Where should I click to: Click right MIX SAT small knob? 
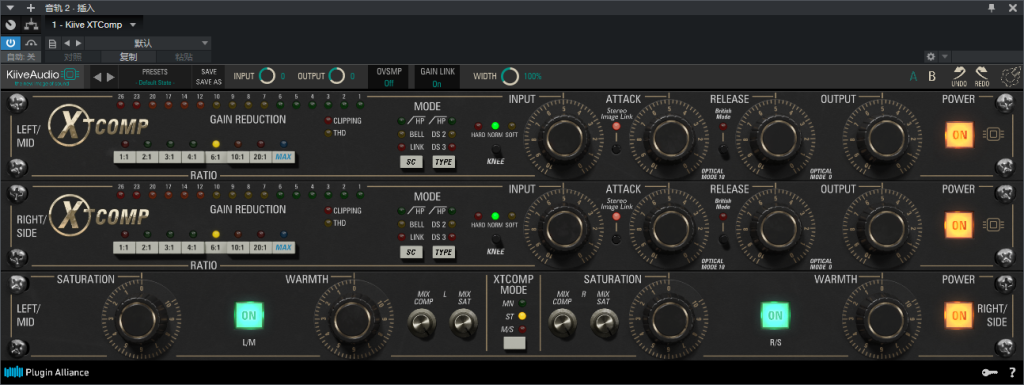(604, 322)
